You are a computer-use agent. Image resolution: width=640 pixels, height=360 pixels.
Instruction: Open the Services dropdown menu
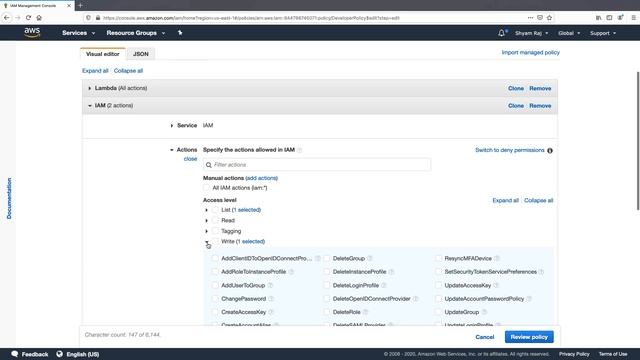(78, 33)
